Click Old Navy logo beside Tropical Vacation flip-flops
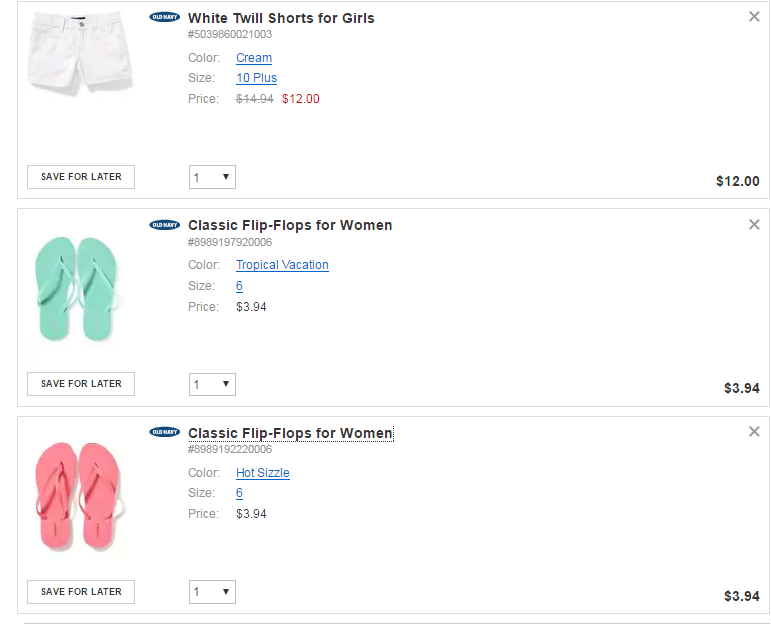 click(164, 225)
